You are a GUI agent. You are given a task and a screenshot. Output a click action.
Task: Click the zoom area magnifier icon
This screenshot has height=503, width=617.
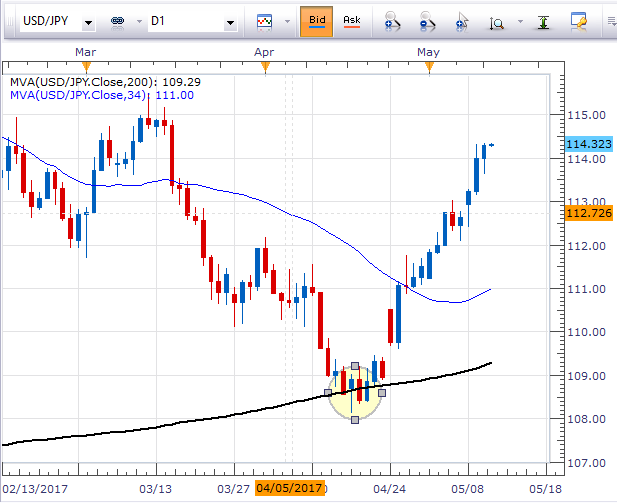(497, 21)
